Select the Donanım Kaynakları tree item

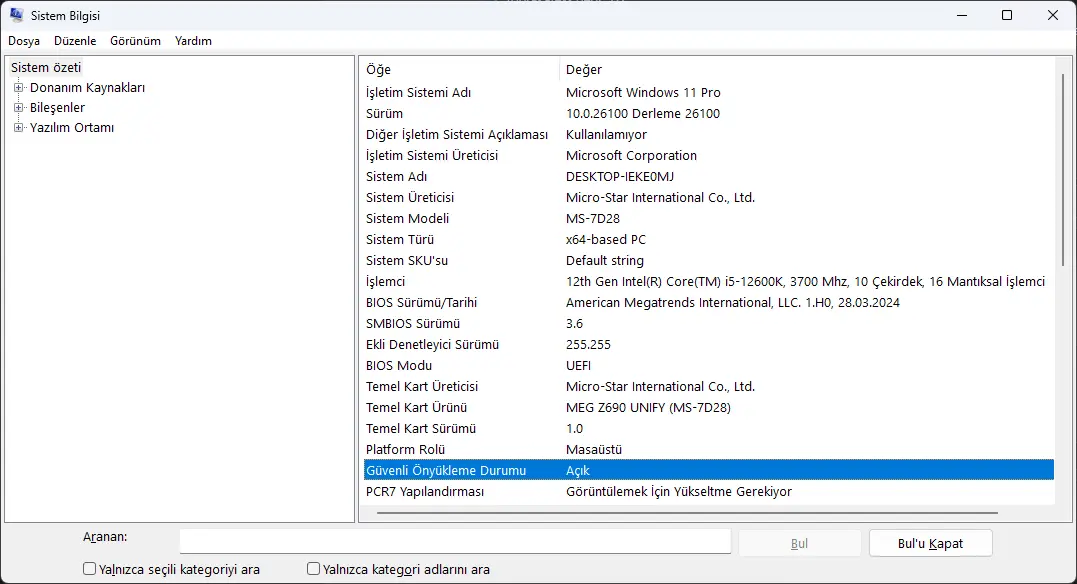pyautogui.click(x=87, y=87)
